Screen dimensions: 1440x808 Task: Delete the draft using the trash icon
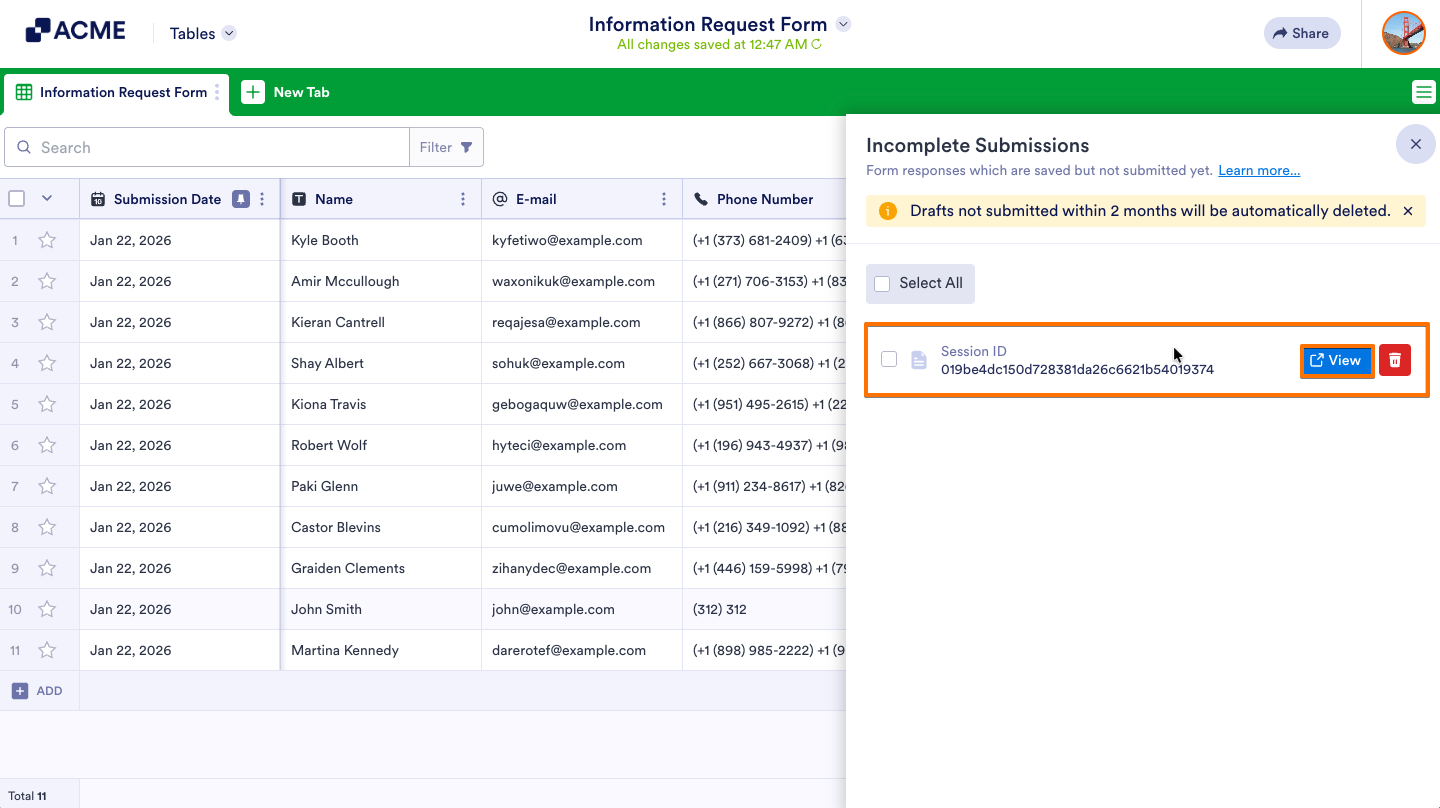point(1395,360)
